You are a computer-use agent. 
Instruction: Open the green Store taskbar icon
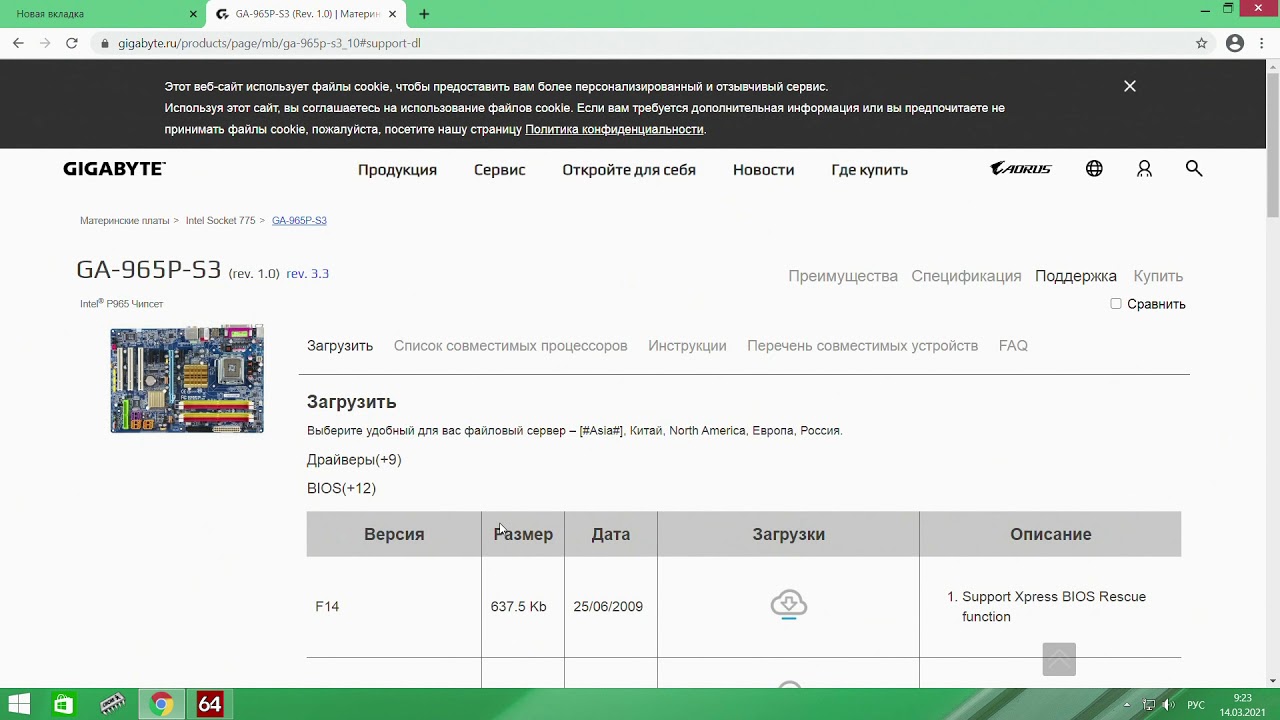[63, 704]
